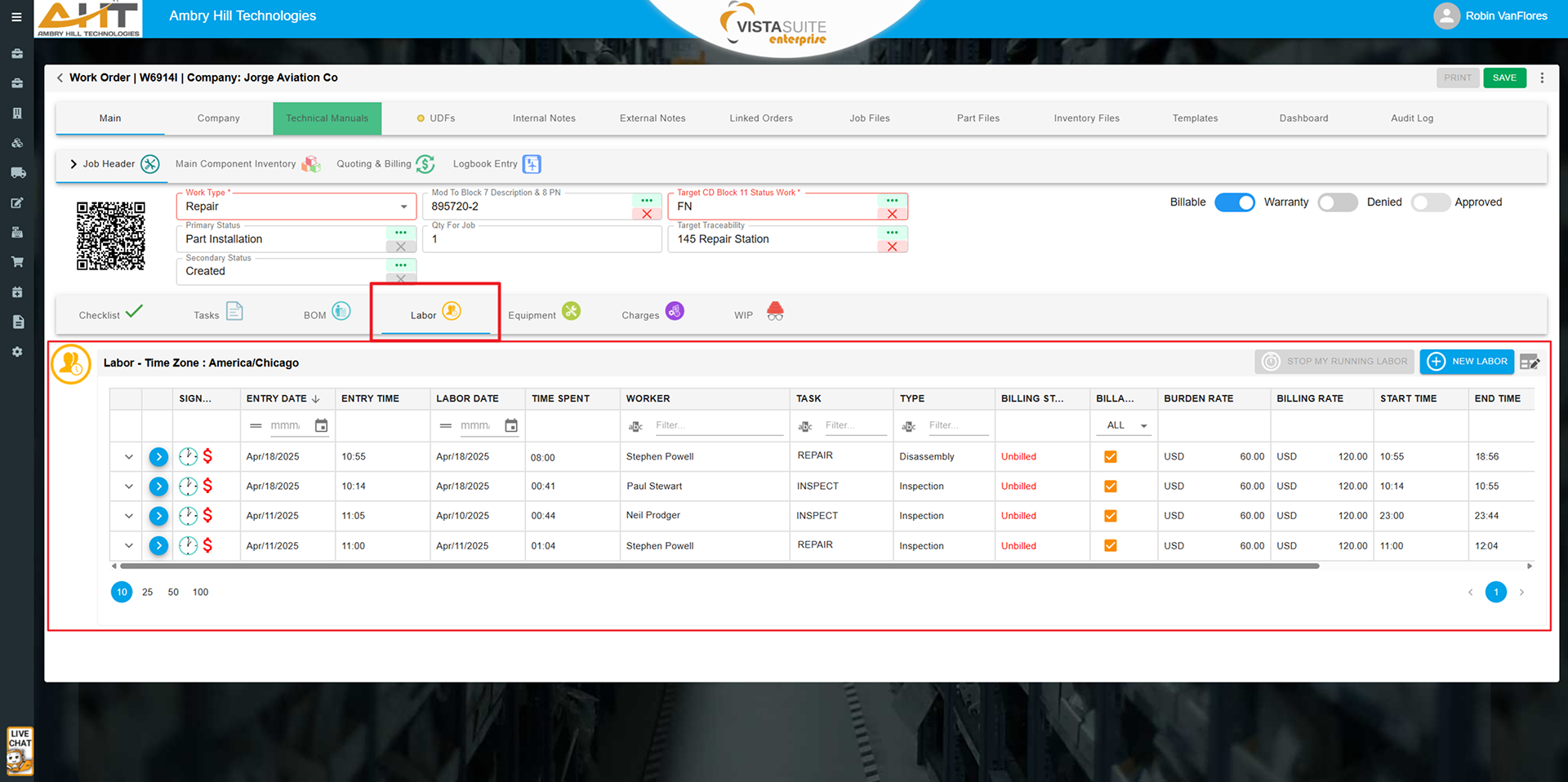Enable the Warranty toggle
Screen dimensions: 1568x782
click(x=1337, y=202)
